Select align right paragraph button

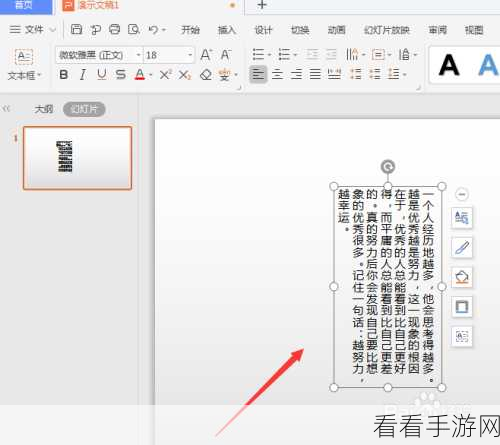[296, 74]
